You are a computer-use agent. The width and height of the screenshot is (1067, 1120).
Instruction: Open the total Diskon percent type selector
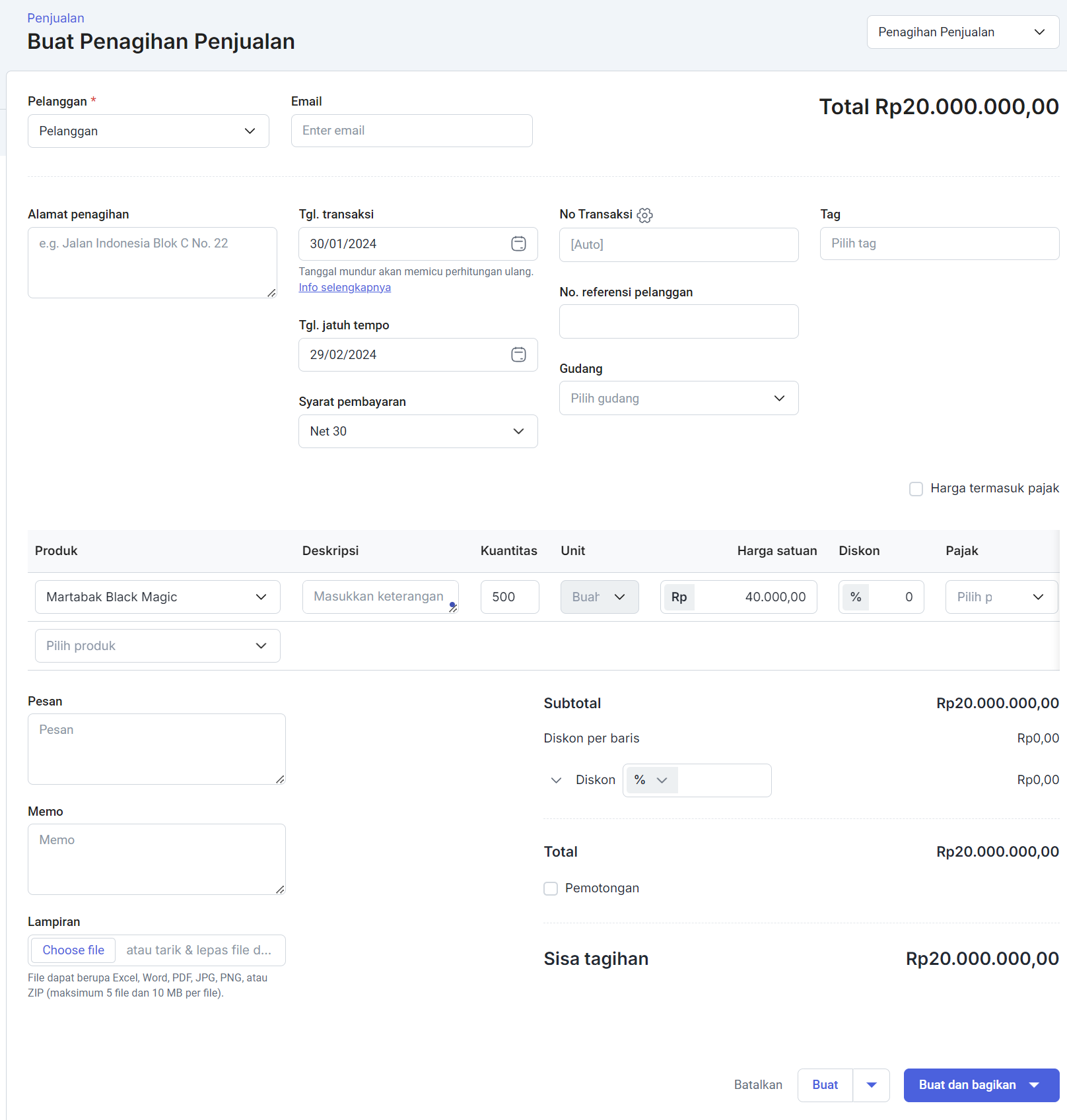click(651, 780)
